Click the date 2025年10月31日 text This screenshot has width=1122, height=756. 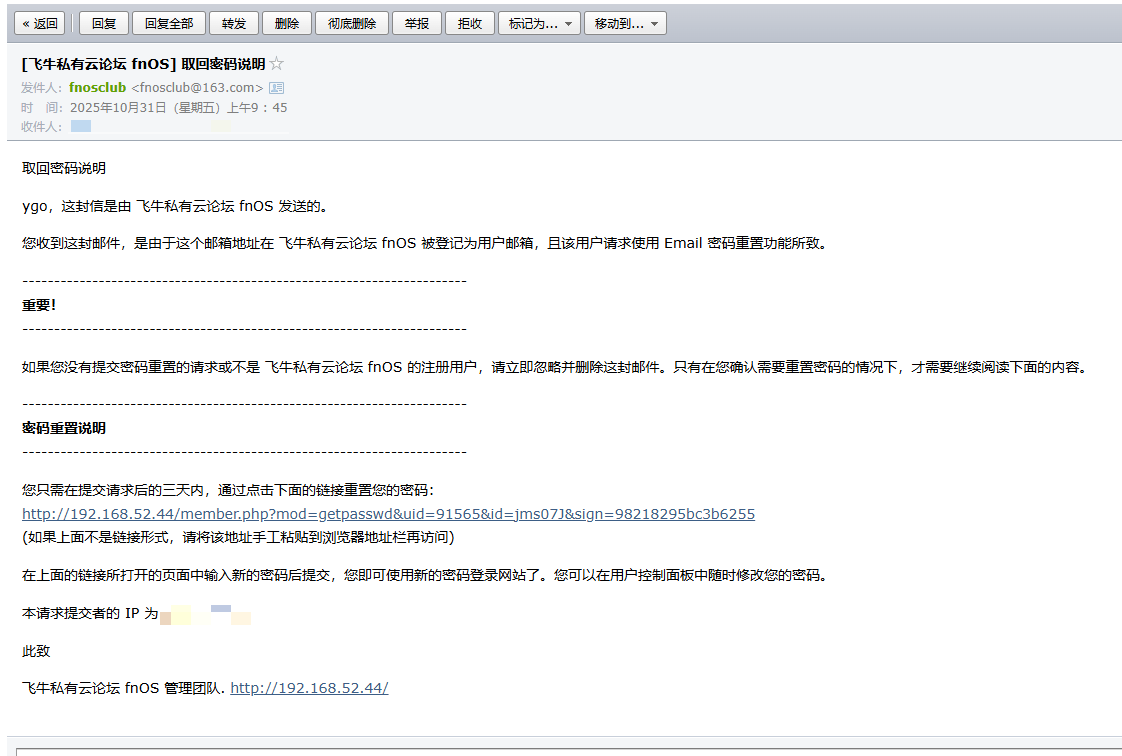pyautogui.click(x=118, y=107)
